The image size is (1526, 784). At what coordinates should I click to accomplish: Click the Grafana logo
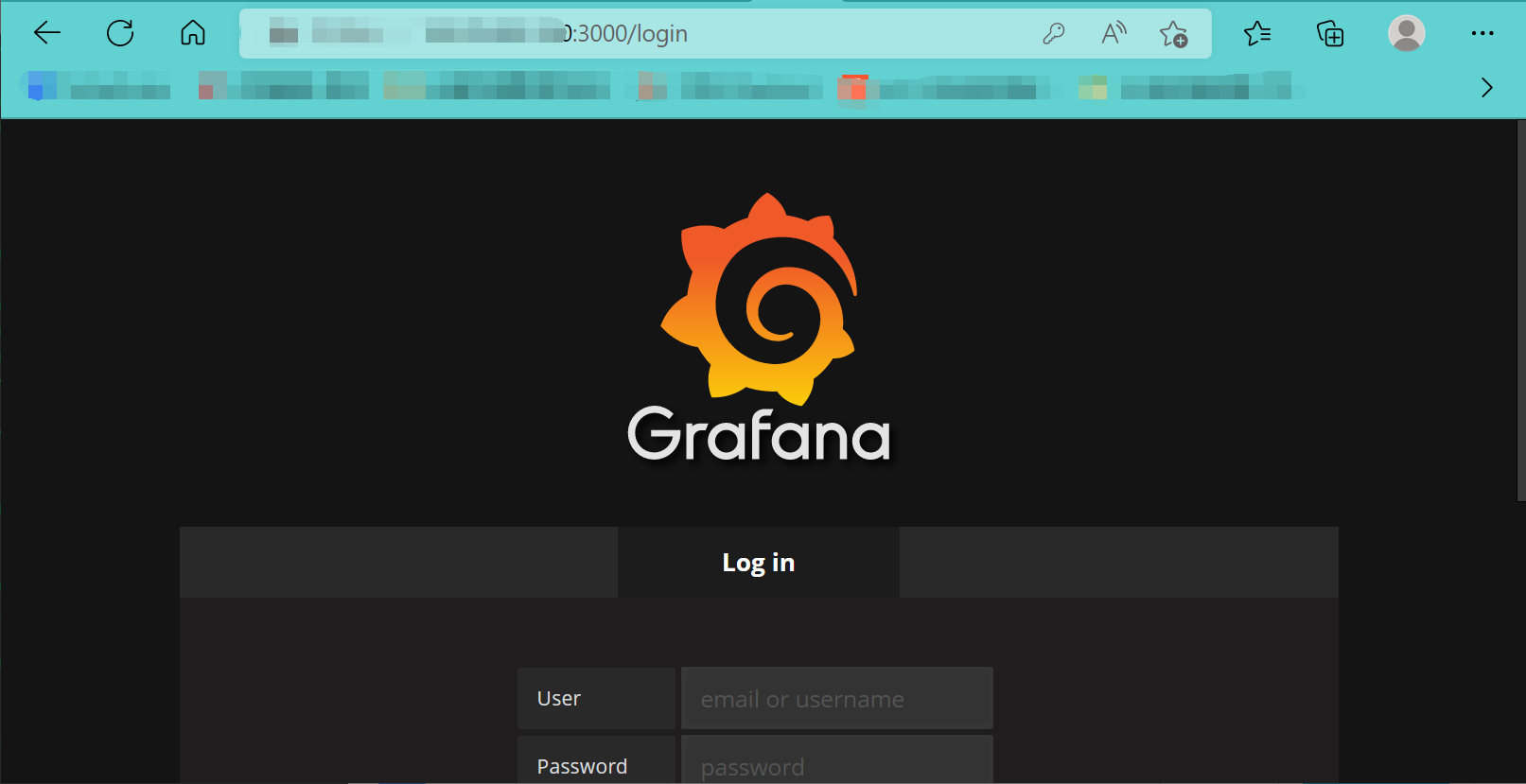coord(759,326)
